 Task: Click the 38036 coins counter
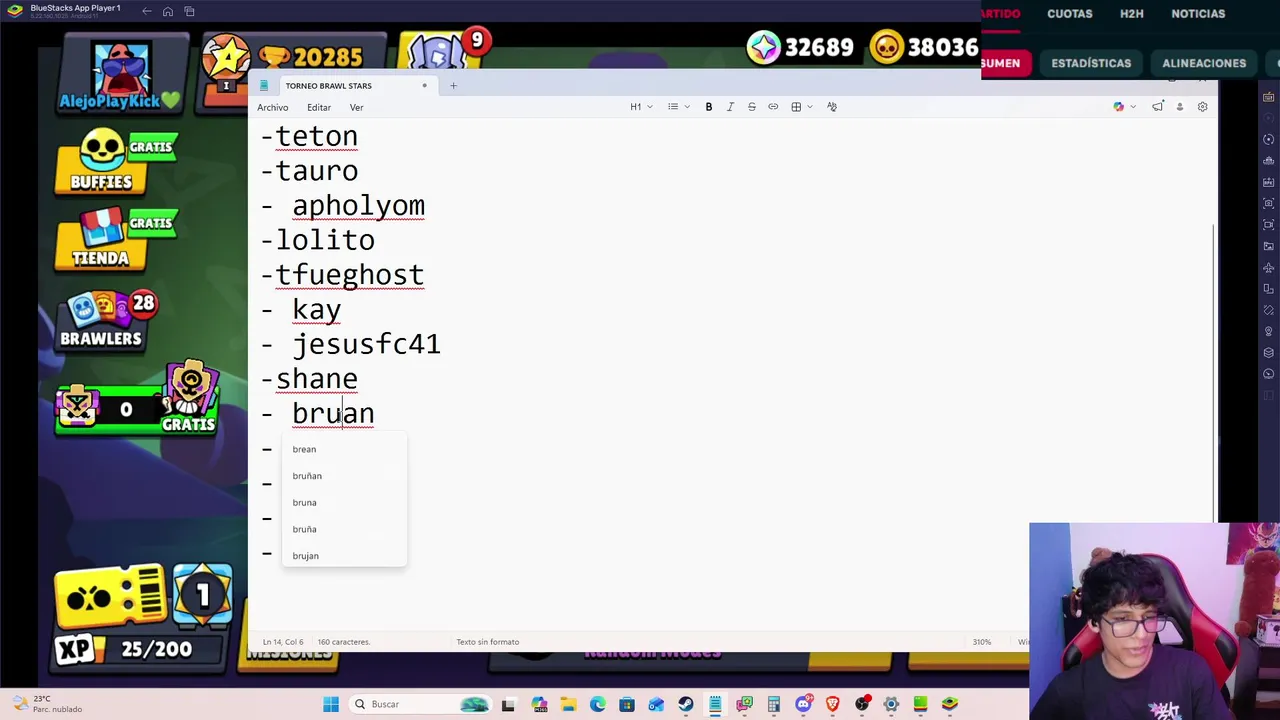point(923,47)
